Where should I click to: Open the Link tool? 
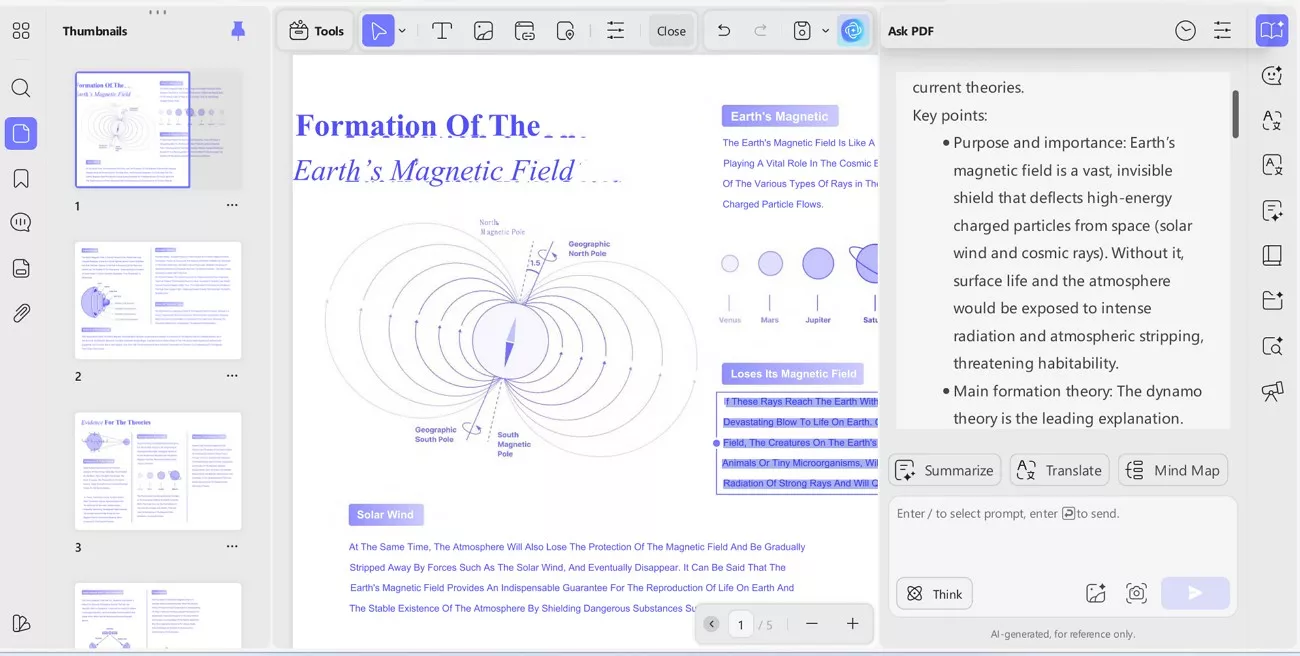pos(524,31)
